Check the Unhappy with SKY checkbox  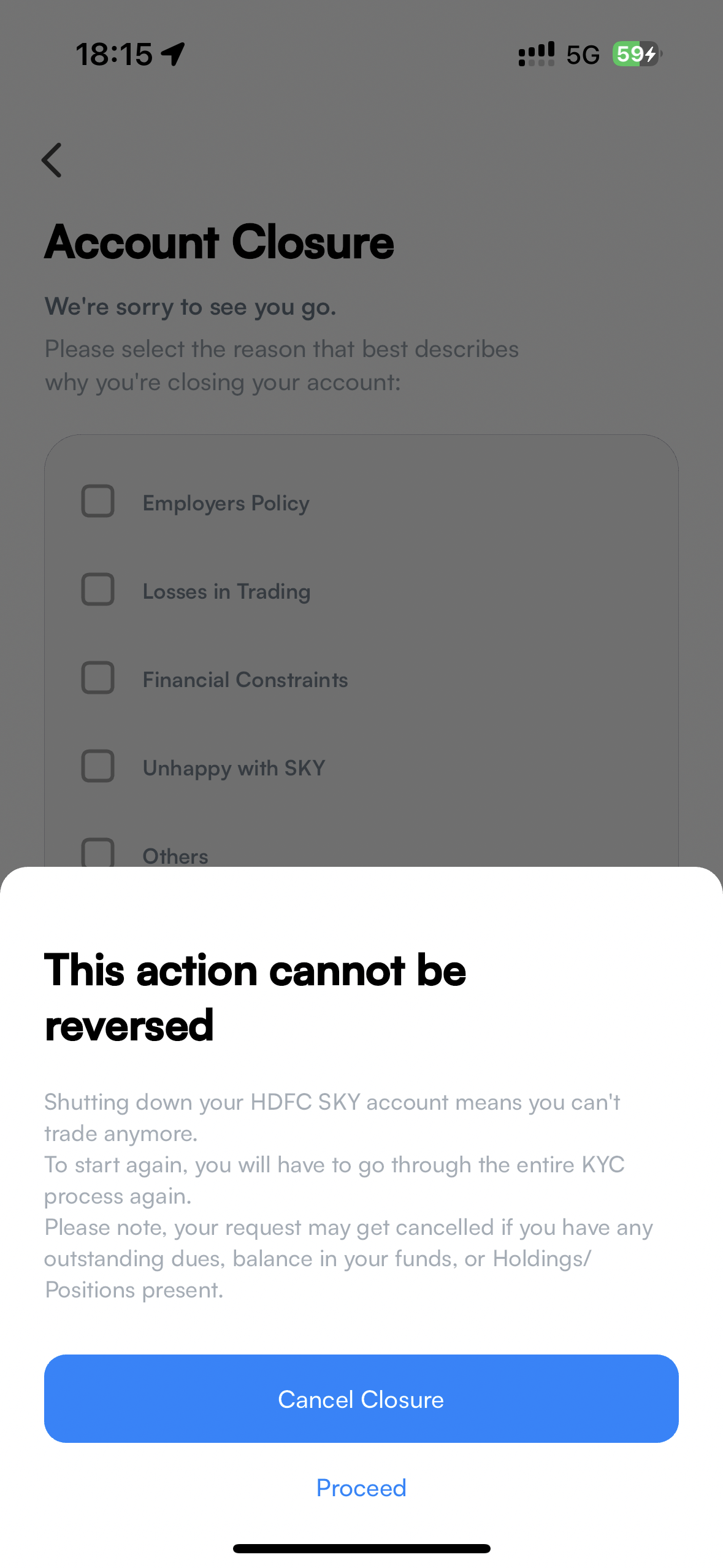pos(98,766)
